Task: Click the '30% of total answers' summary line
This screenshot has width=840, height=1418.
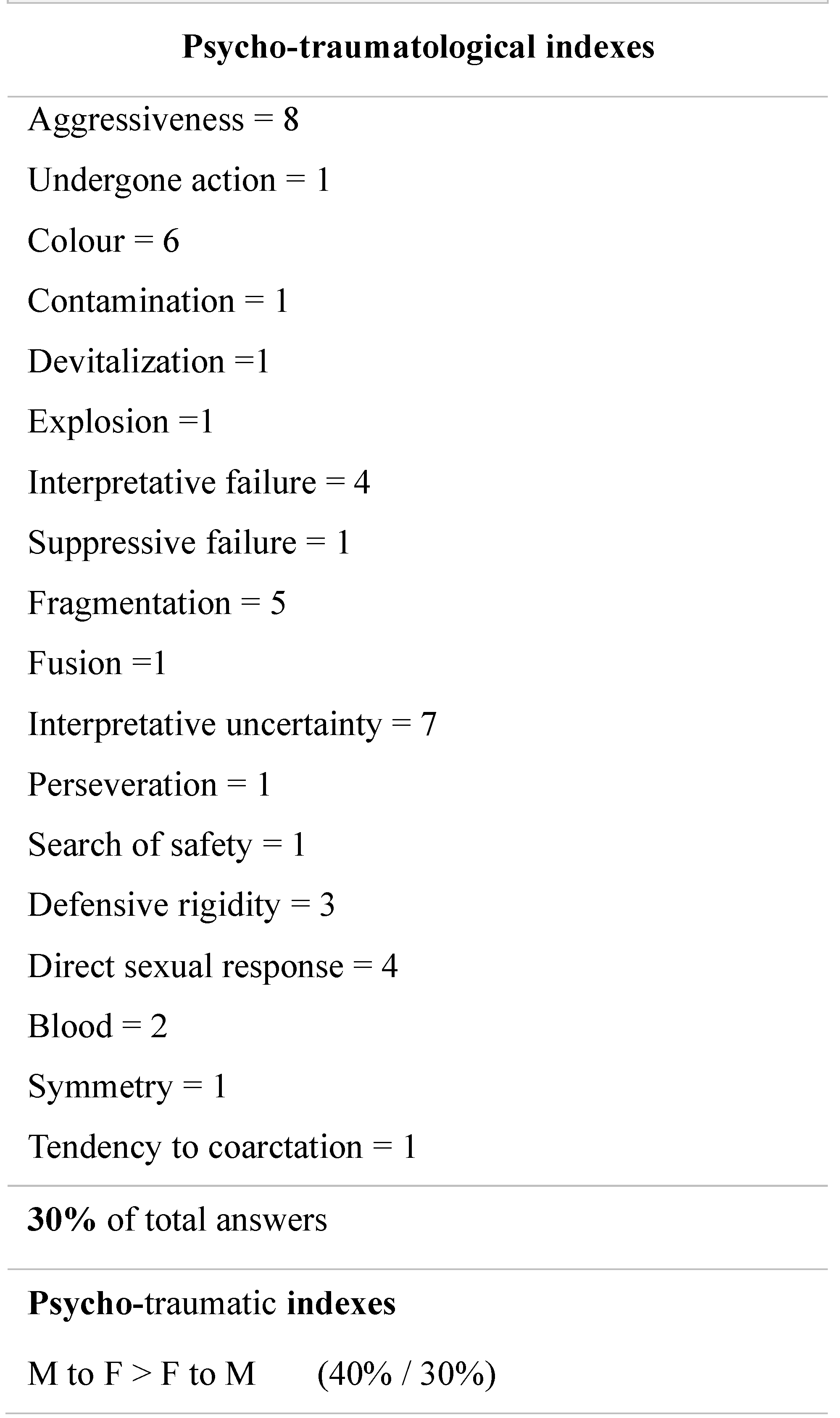Action: (177, 1219)
